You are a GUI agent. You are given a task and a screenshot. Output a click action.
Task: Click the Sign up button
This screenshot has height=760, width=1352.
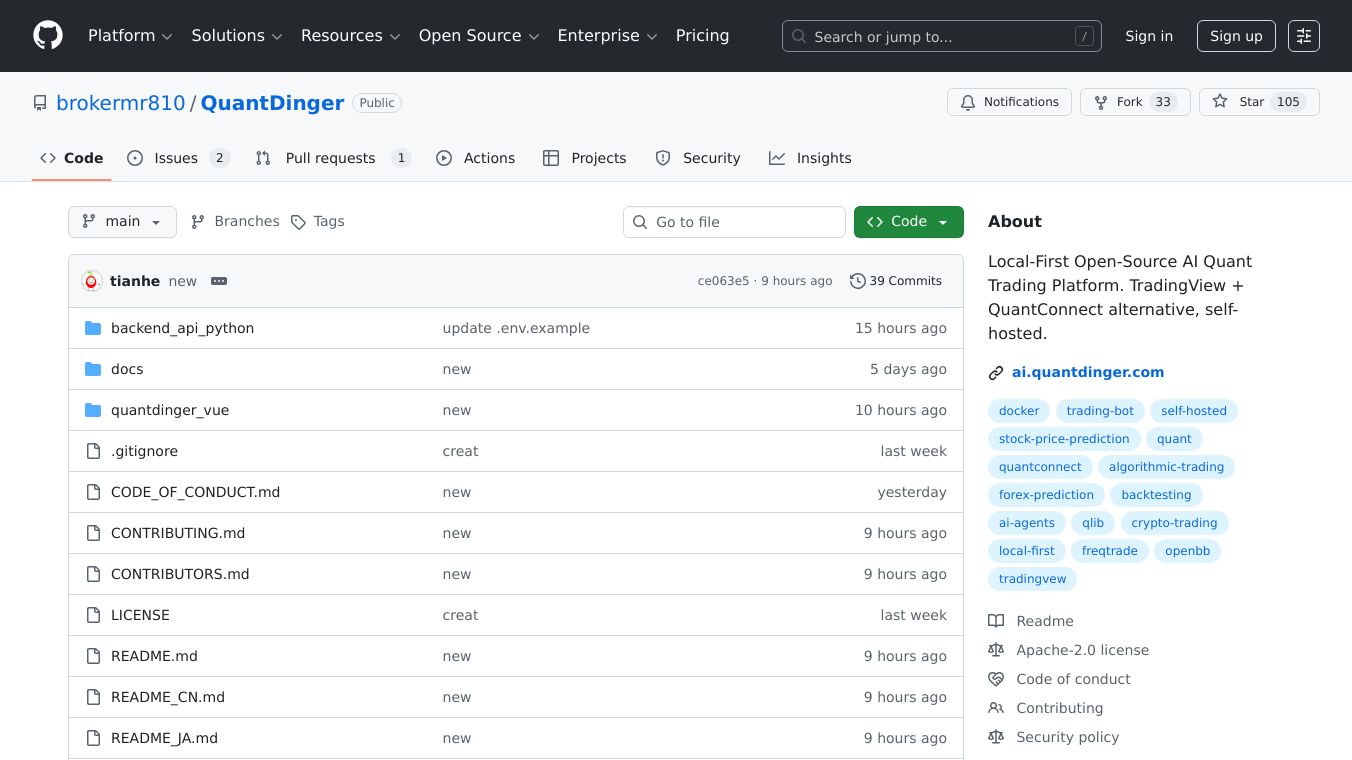[1236, 36]
